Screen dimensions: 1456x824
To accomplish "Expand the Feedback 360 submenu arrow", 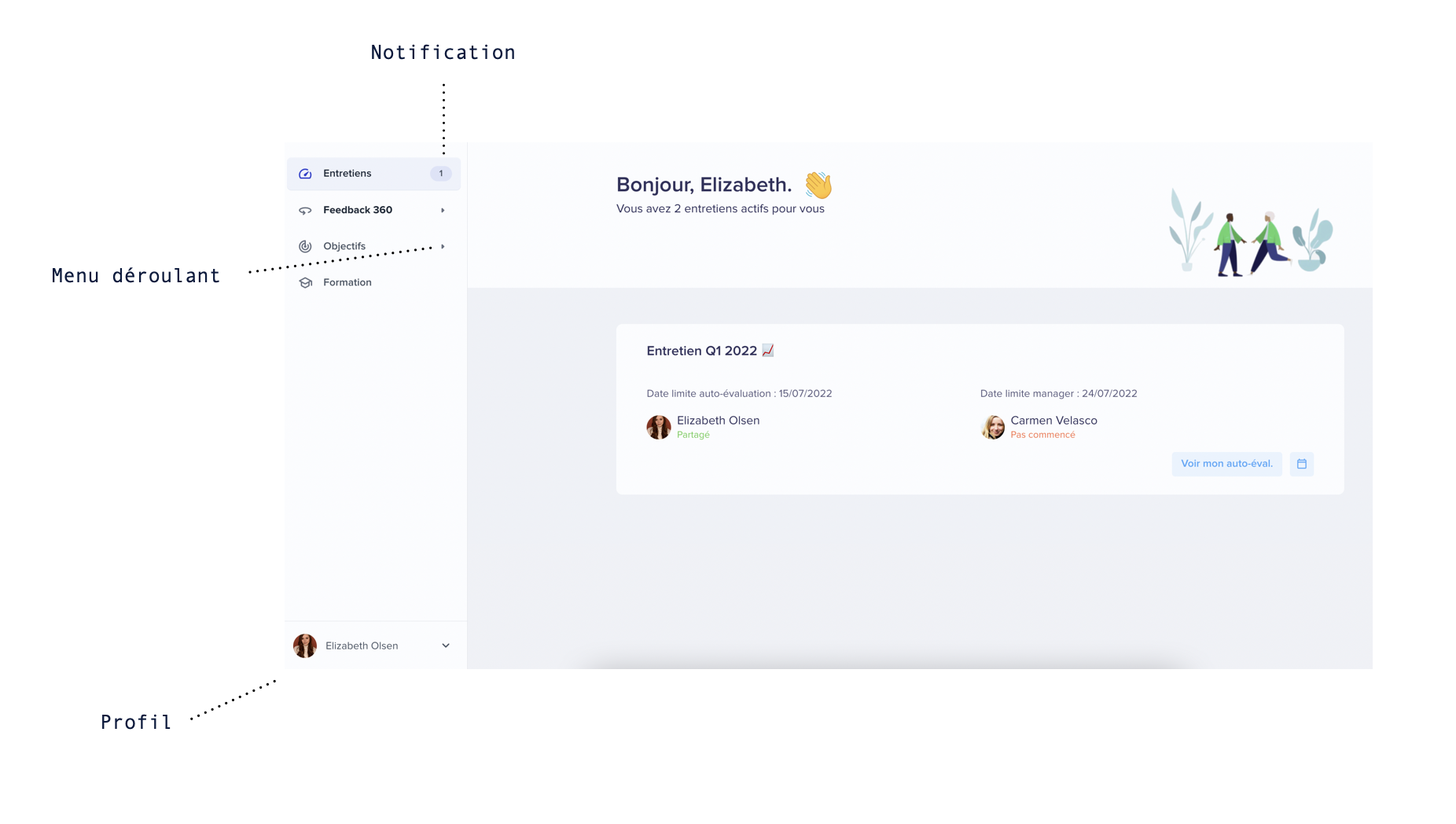I will (x=443, y=210).
